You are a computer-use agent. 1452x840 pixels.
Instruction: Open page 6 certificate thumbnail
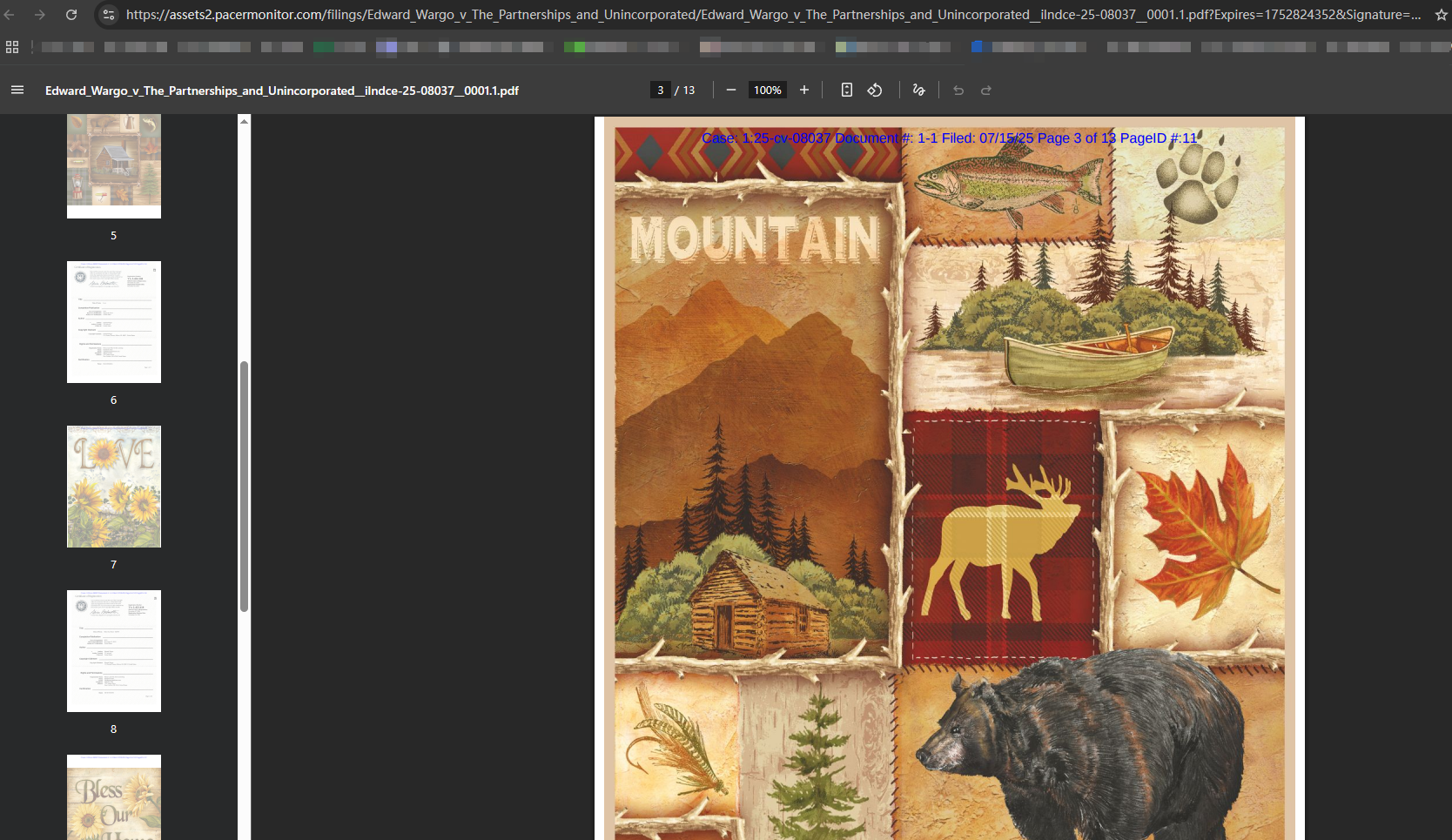coord(114,322)
